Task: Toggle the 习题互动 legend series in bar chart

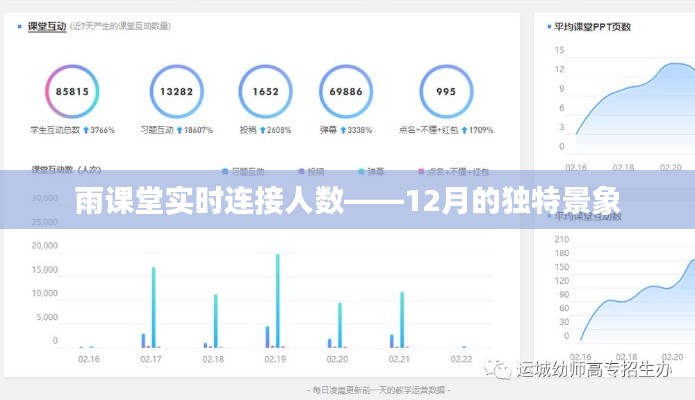Action: [243, 172]
